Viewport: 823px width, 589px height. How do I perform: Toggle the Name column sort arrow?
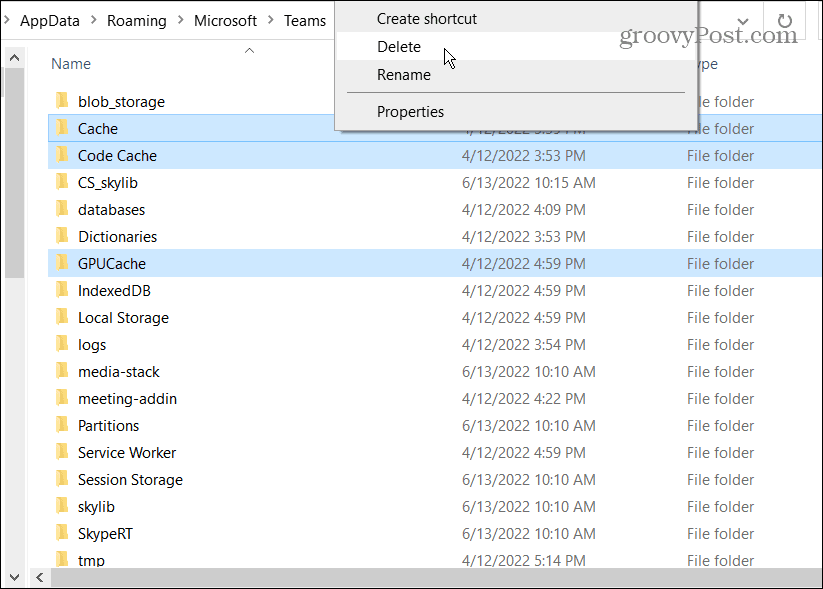click(250, 49)
